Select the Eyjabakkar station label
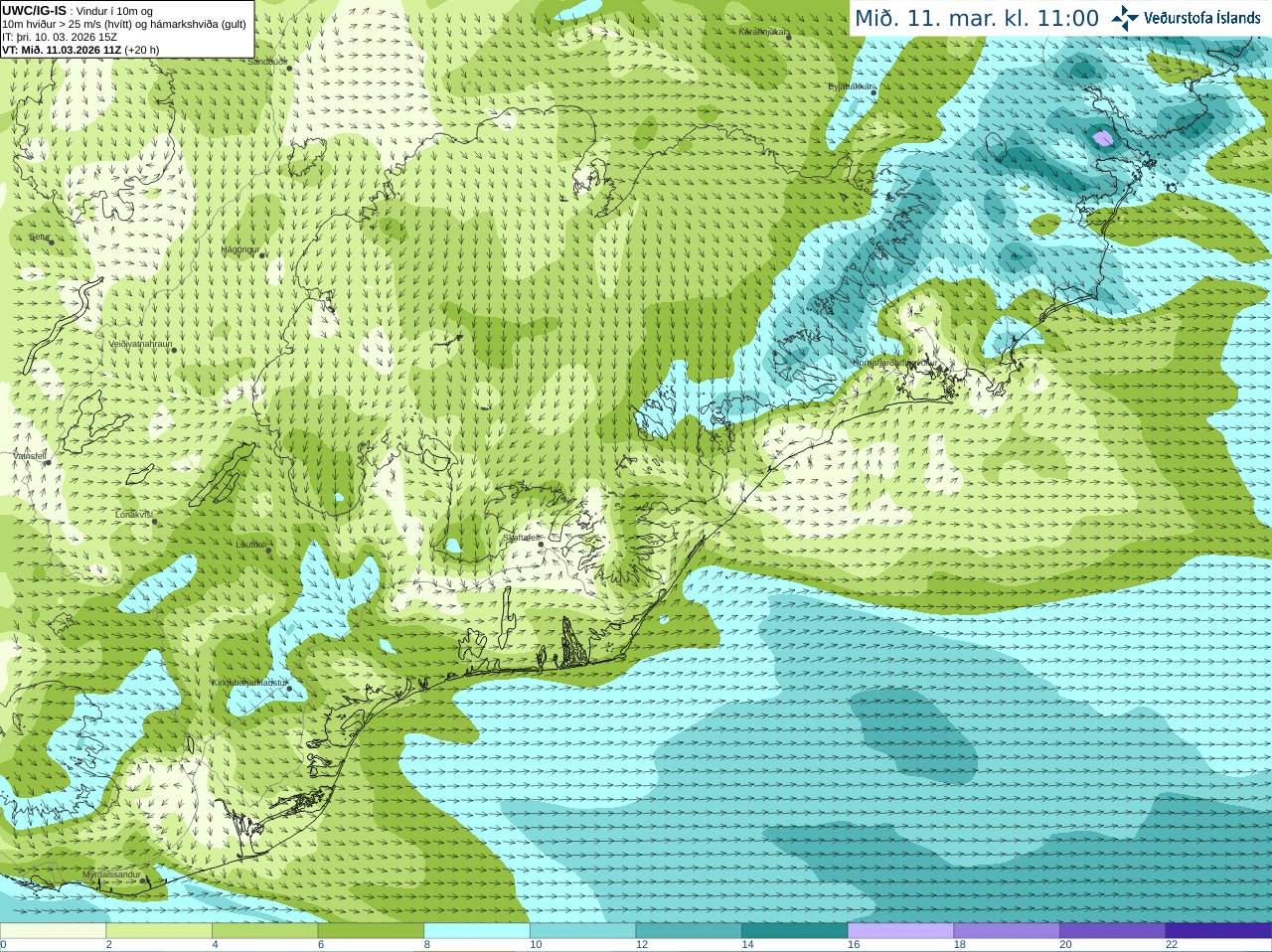The image size is (1272, 952). click(x=851, y=86)
